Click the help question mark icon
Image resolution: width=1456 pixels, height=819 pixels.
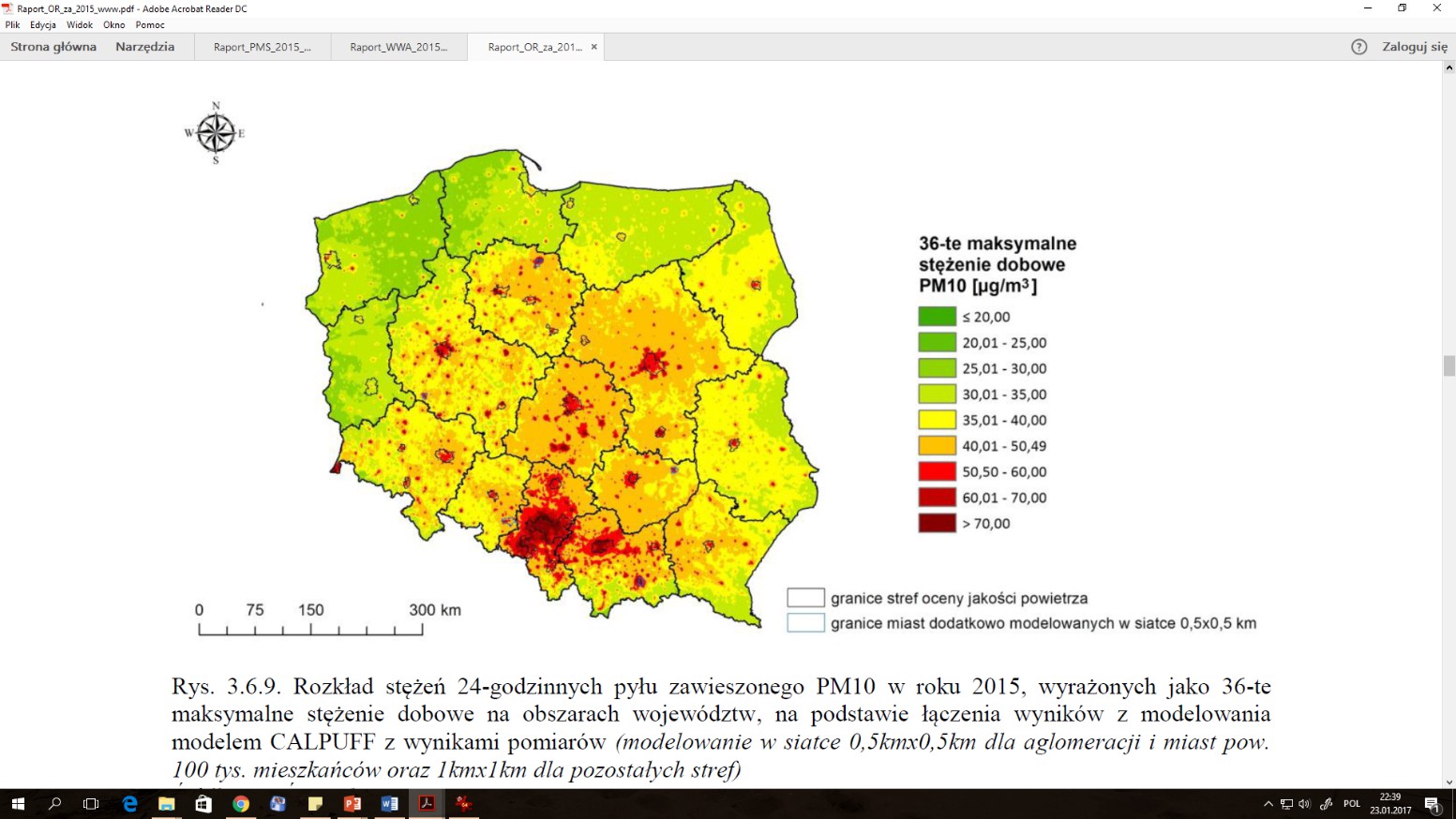1359,47
